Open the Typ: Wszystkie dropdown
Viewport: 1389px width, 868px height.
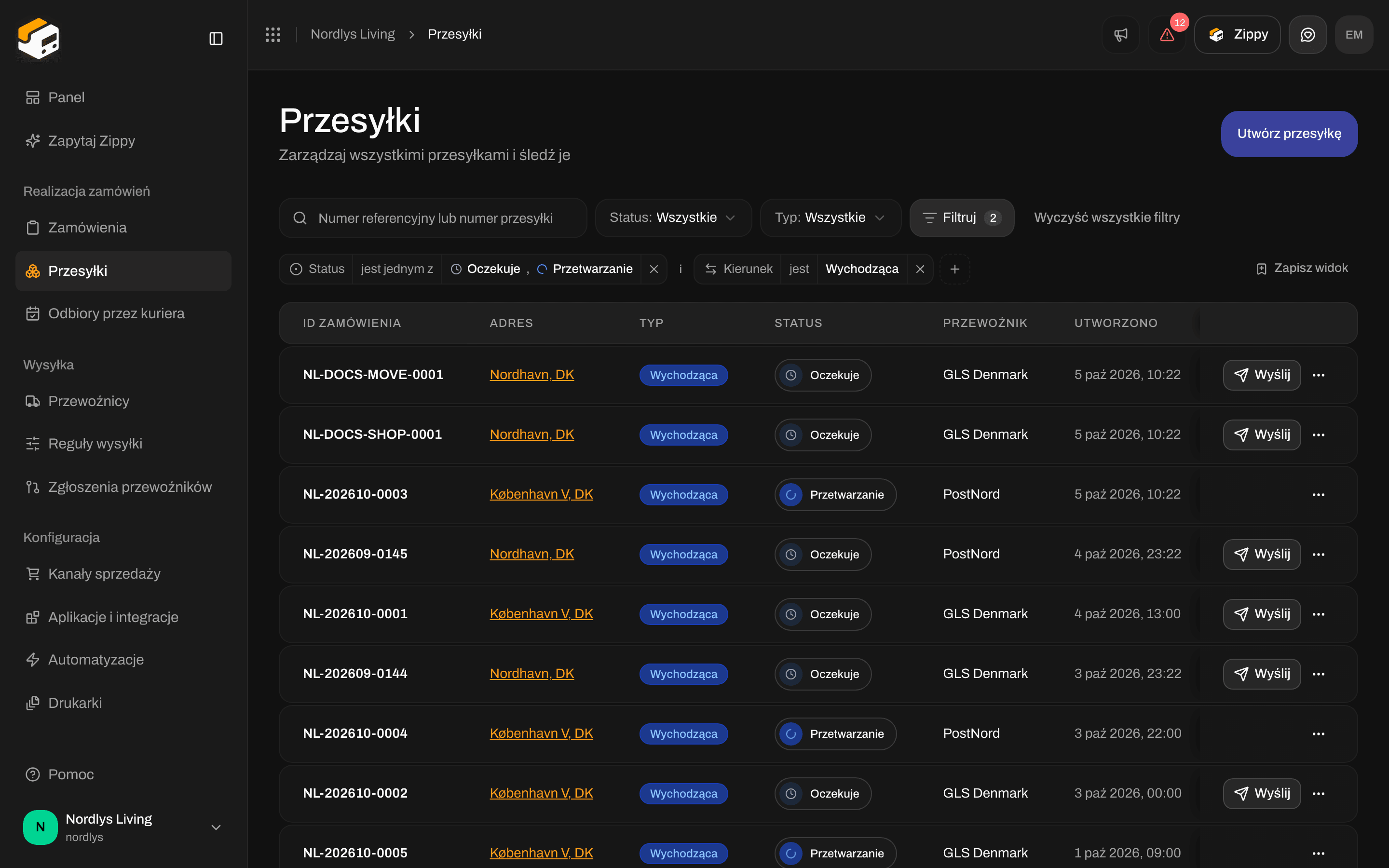coord(831,217)
